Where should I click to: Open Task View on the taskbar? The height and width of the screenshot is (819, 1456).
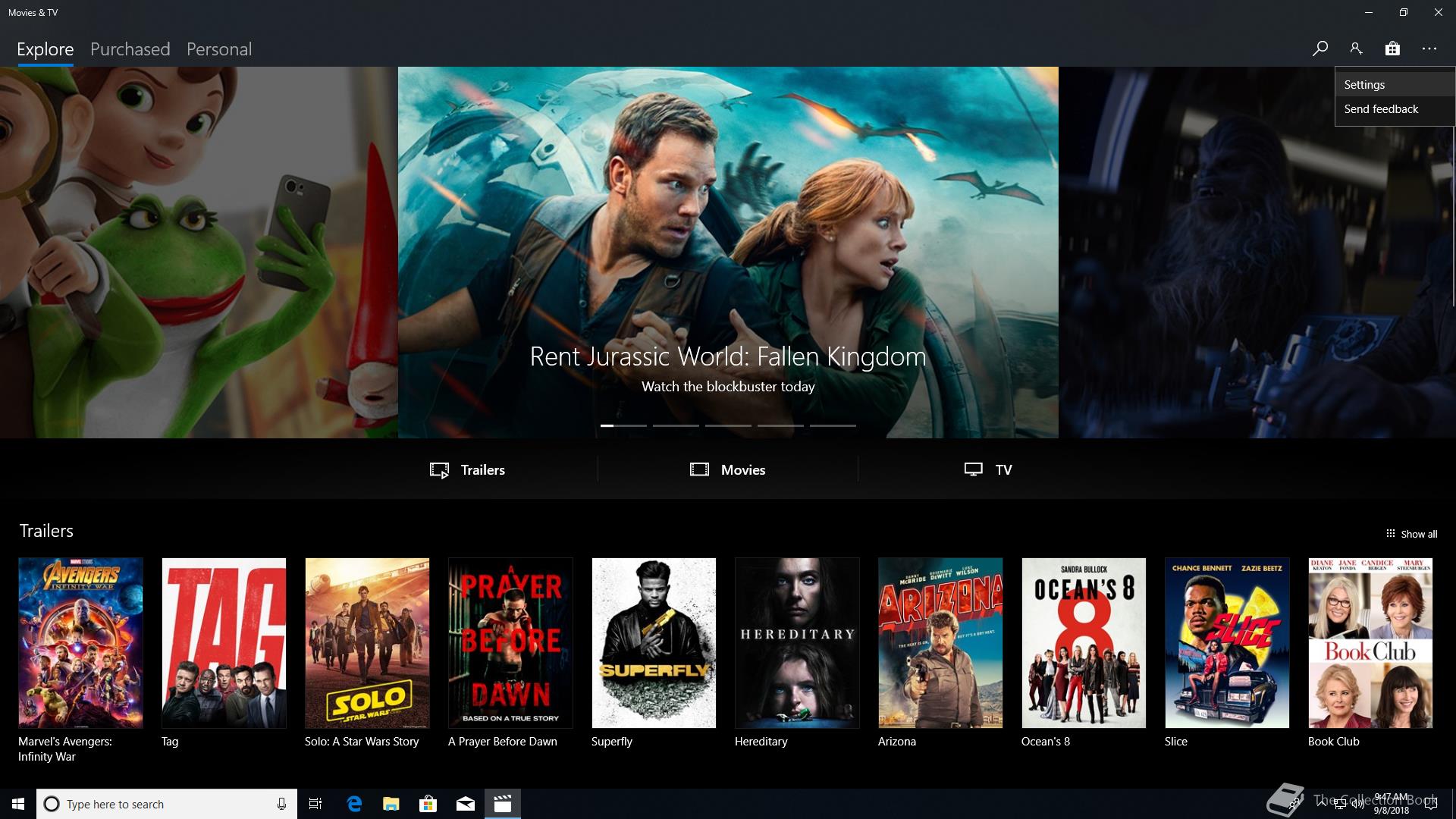(315, 804)
